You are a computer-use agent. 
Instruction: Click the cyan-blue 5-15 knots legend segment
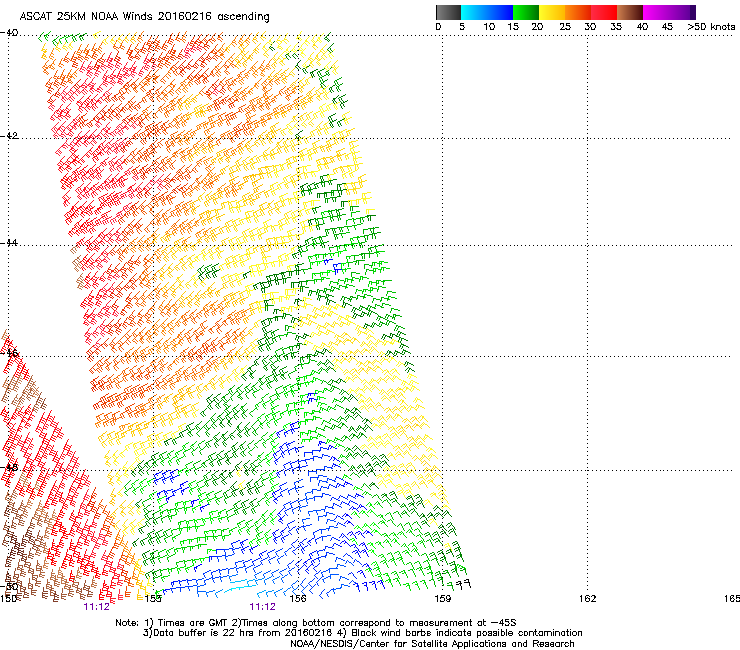pyautogui.click(x=487, y=12)
